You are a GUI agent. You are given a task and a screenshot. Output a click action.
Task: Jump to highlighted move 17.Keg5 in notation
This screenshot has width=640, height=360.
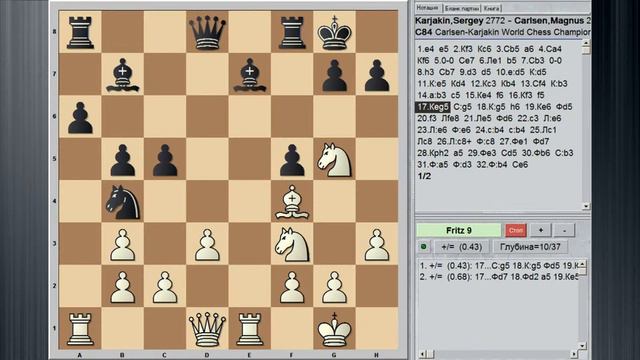tap(433, 107)
